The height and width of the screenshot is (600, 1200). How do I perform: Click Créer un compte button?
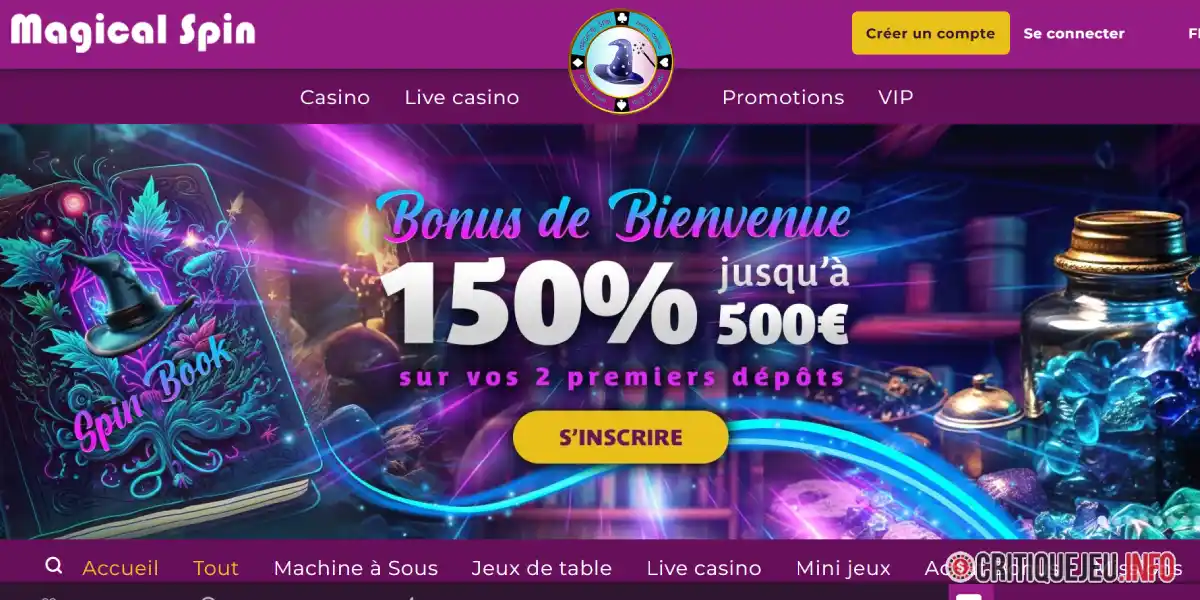click(931, 33)
